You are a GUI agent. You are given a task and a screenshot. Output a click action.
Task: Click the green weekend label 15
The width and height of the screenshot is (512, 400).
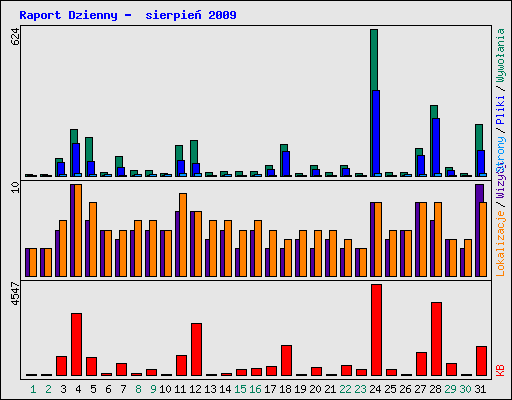240,389
